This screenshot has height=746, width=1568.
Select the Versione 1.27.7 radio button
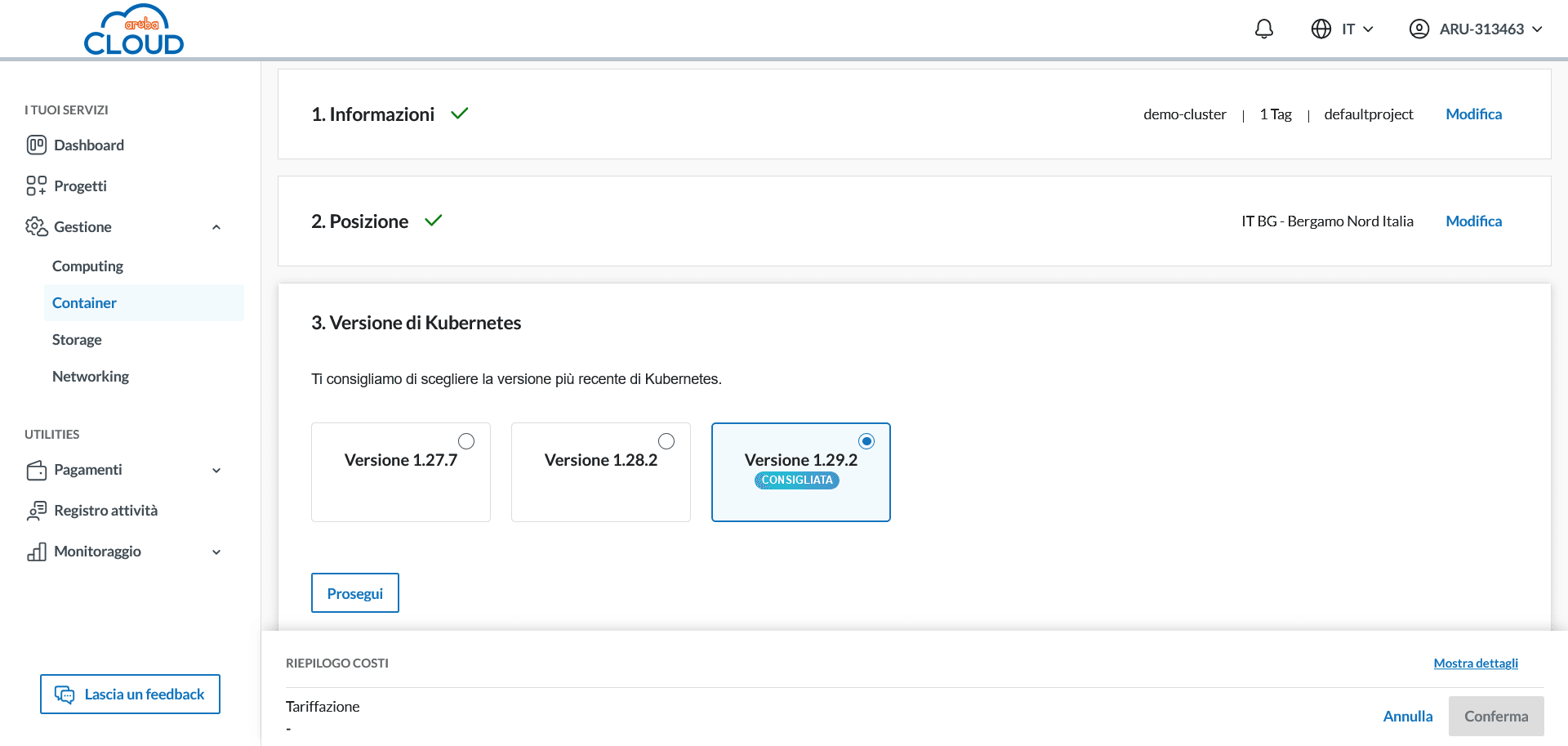click(x=466, y=441)
